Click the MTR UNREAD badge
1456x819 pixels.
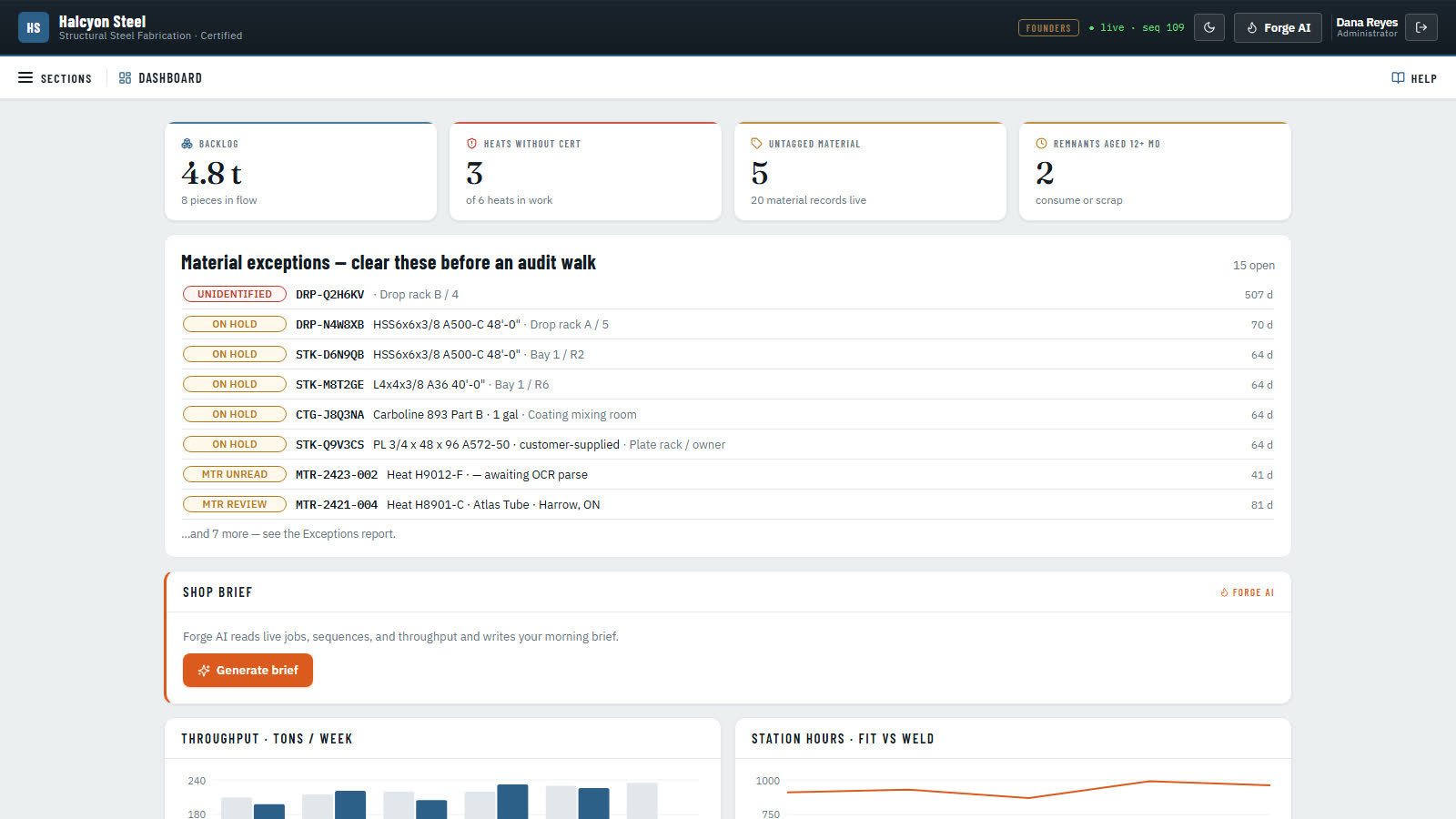pos(235,474)
